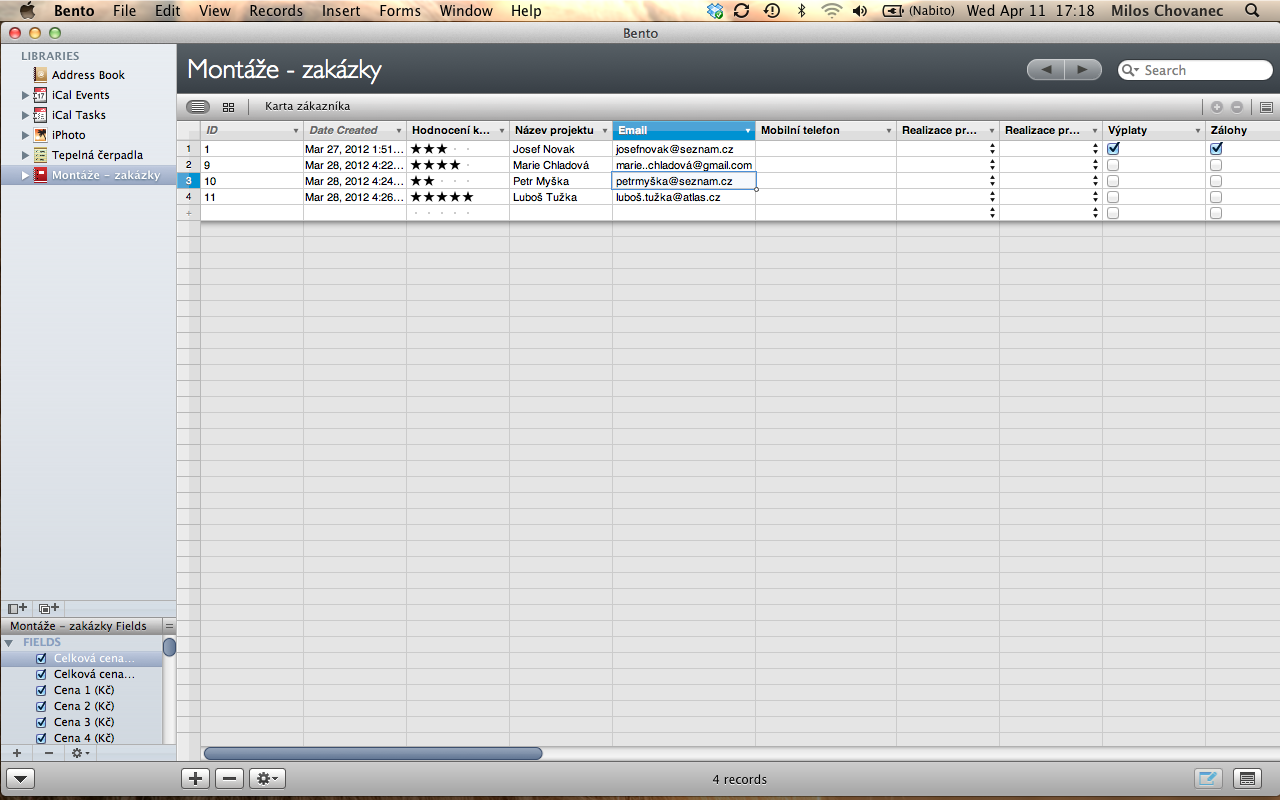Expand the iCal Events library
Screen dimensions: 1280x800
point(26,95)
